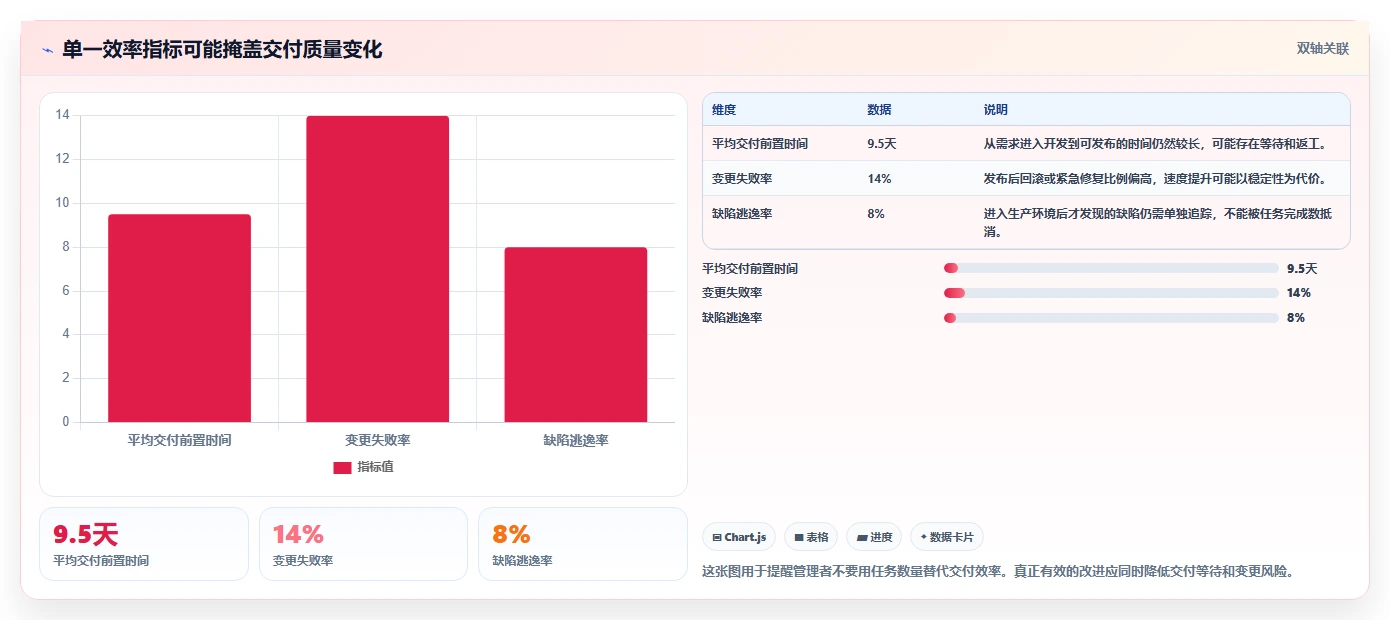Click the 平均交付前置时间 progress bar

[x=1111, y=268]
